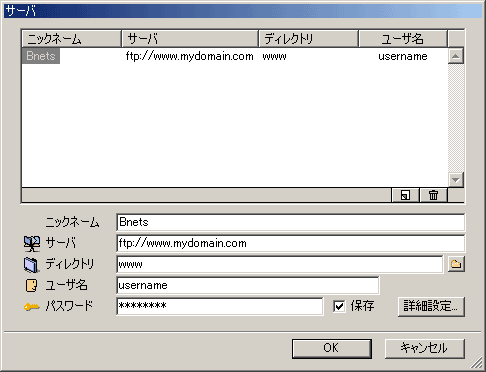Click the list scrollbar up arrow
This screenshot has height=372, width=486.
456,56
